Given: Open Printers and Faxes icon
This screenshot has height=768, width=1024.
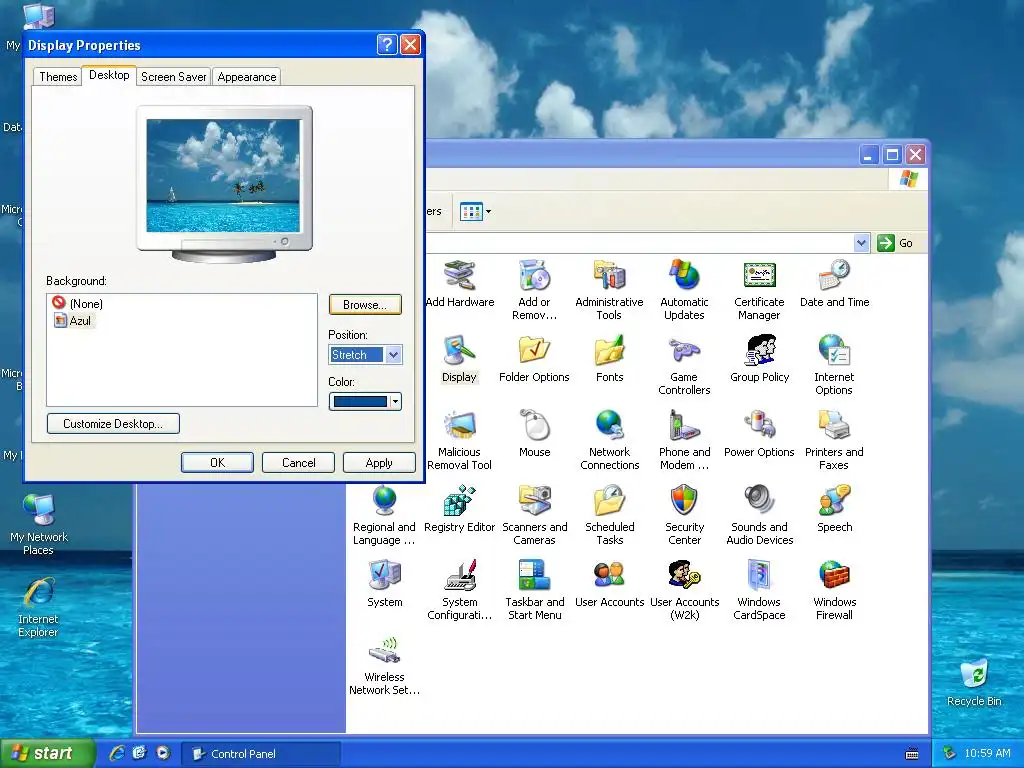Looking at the screenshot, I should pyautogui.click(x=834, y=440).
